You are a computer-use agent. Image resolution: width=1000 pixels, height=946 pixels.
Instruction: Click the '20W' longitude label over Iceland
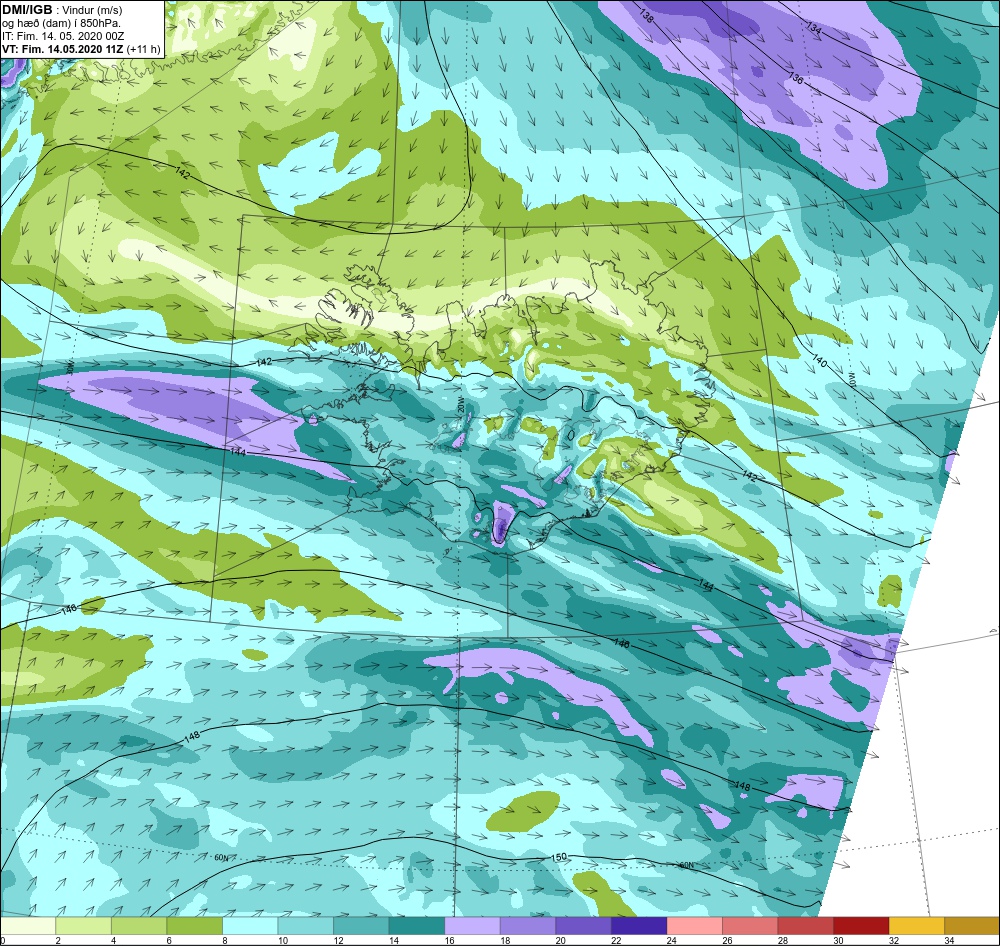coord(461,404)
